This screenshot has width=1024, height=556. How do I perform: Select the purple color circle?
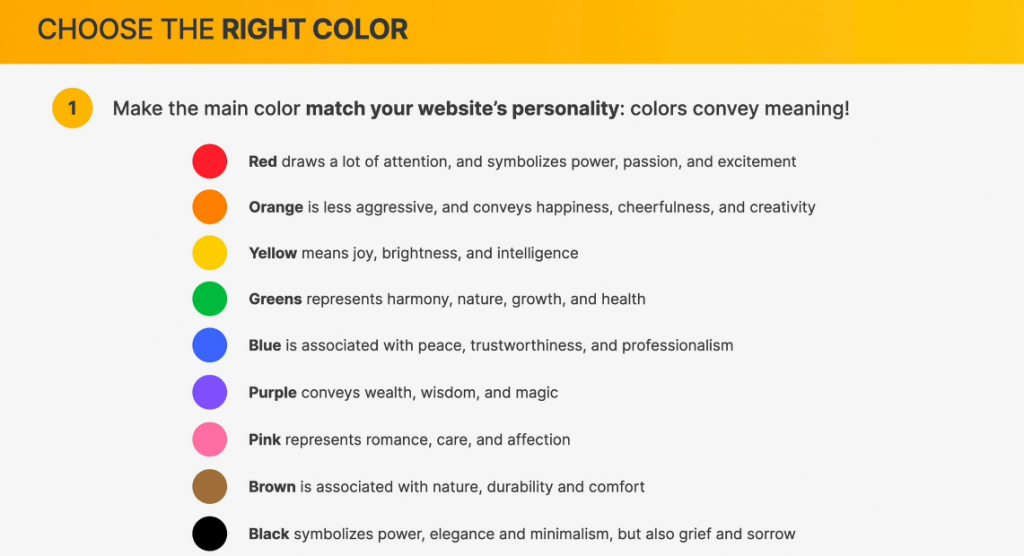pyautogui.click(x=210, y=392)
